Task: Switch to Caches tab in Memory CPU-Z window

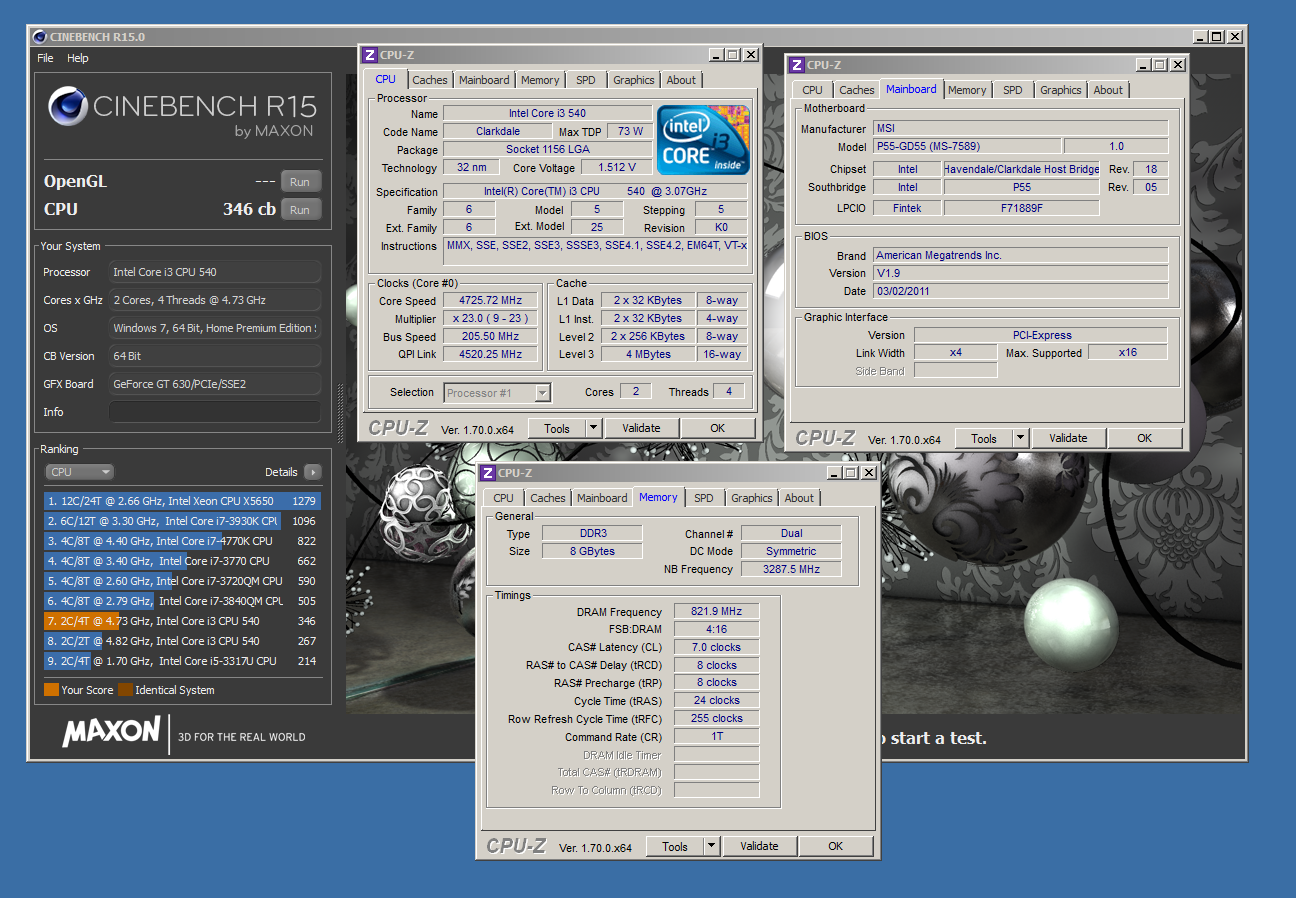Action: pos(548,498)
